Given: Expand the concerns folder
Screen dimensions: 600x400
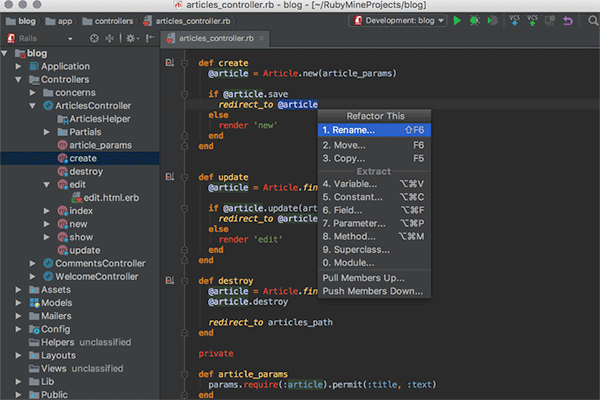Looking at the screenshot, I should click(32, 93).
